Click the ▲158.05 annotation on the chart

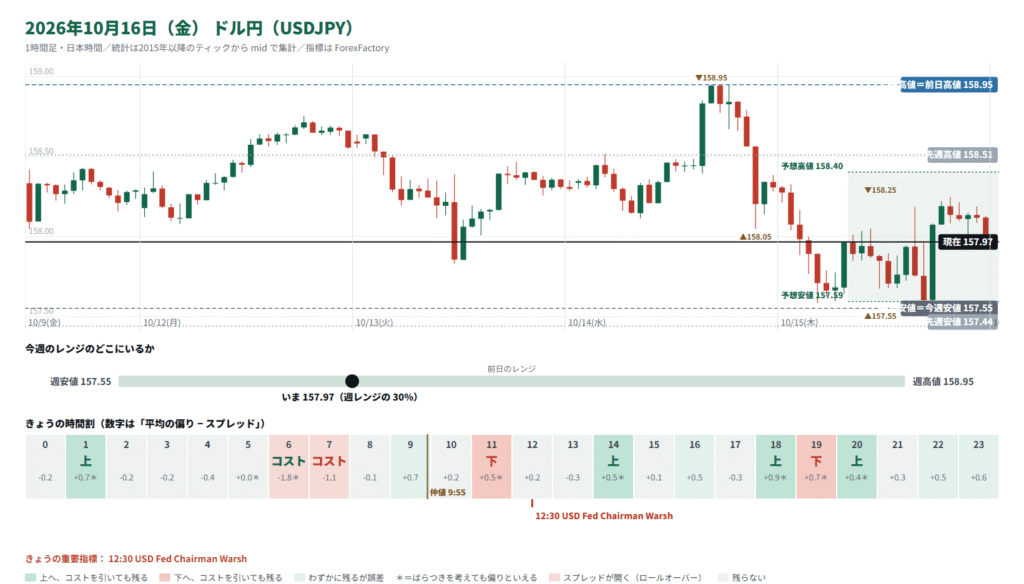[x=755, y=237]
